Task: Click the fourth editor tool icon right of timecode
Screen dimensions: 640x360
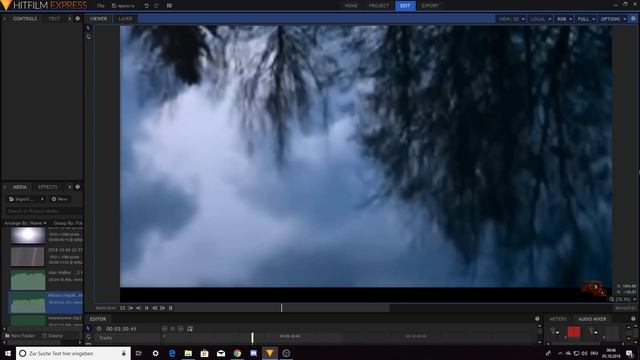Action: tap(190, 329)
